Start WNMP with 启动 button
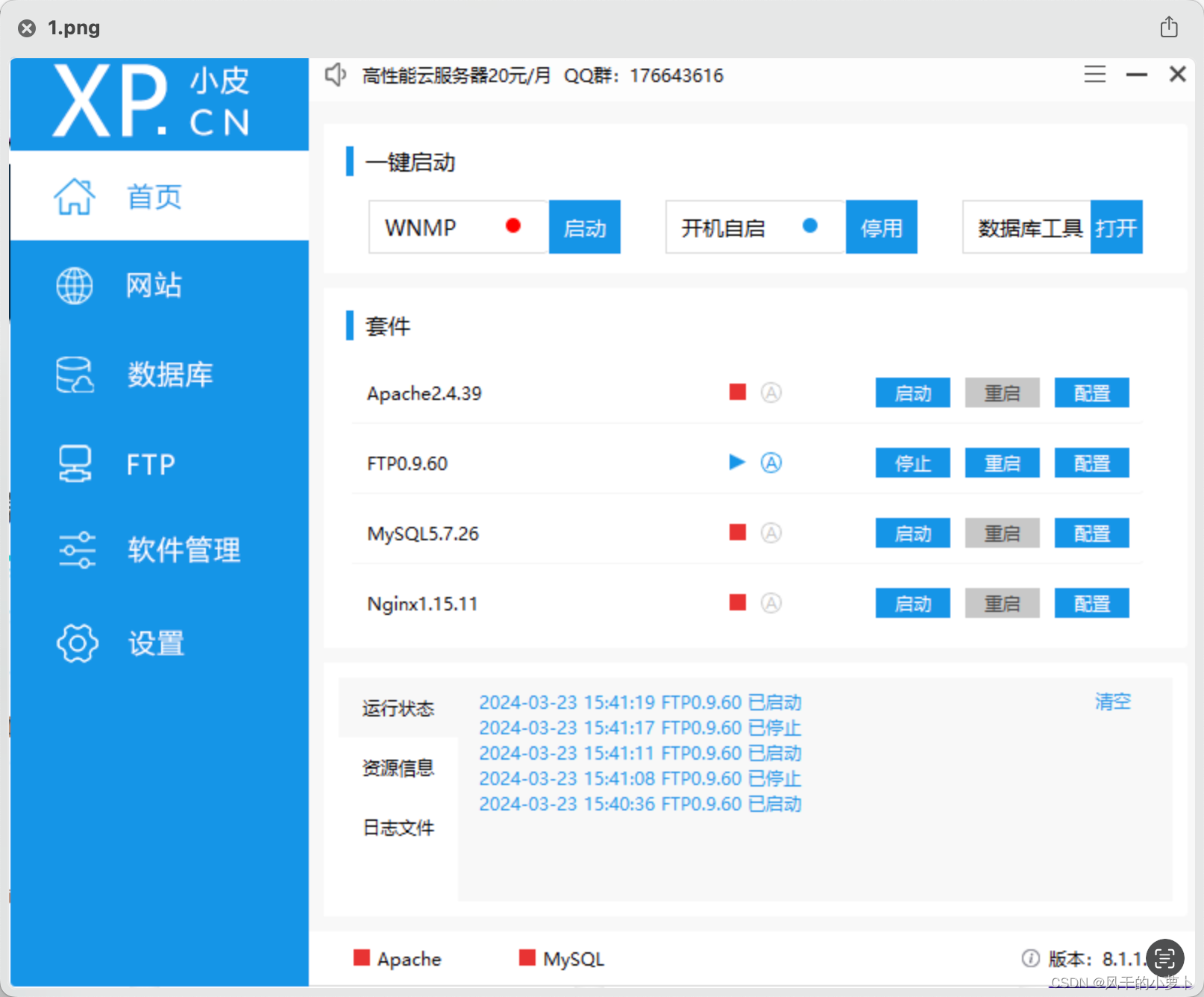Screen dimensions: 1204x997 tap(585, 227)
